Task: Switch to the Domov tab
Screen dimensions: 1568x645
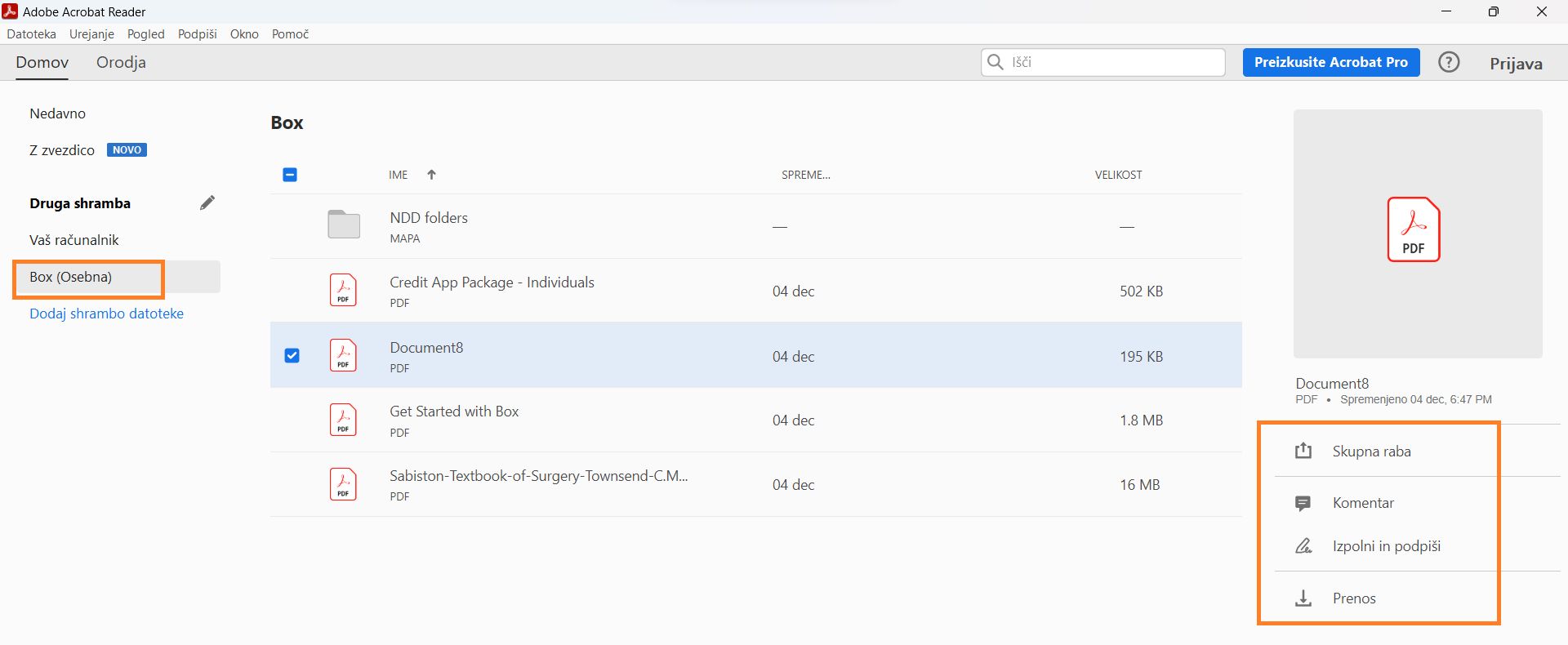Action: coord(42,63)
